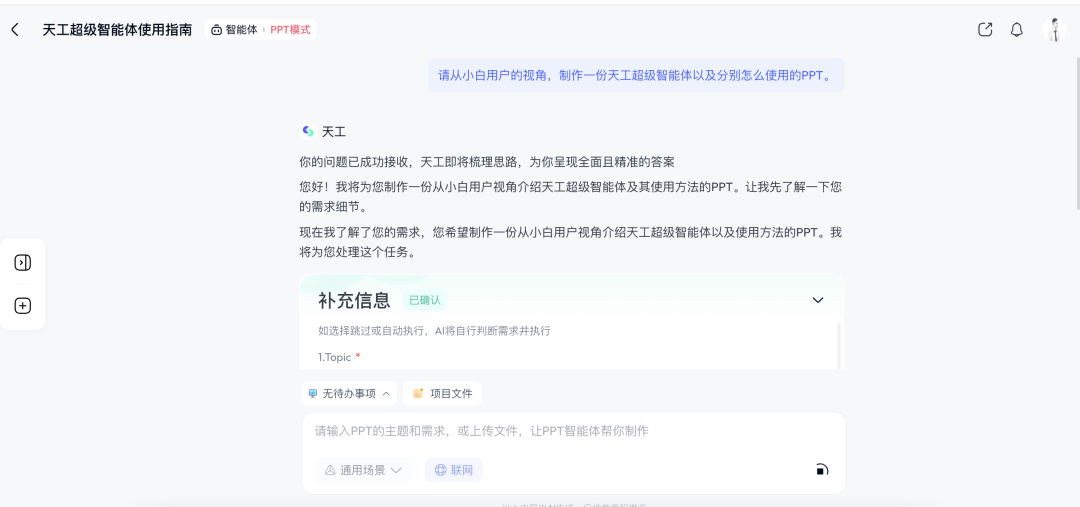
Task: Click the 补充信息 heading
Action: click(x=354, y=300)
